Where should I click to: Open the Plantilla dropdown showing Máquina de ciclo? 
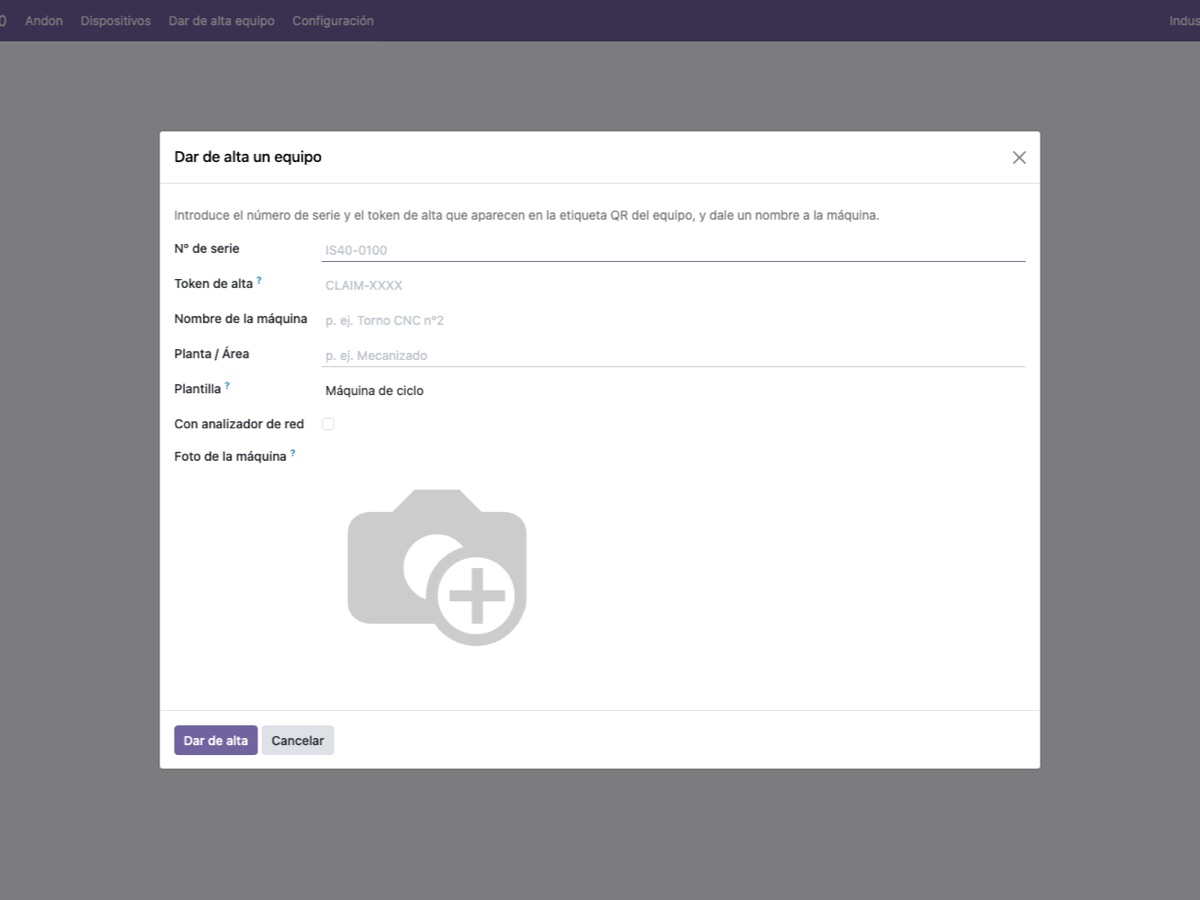673,390
